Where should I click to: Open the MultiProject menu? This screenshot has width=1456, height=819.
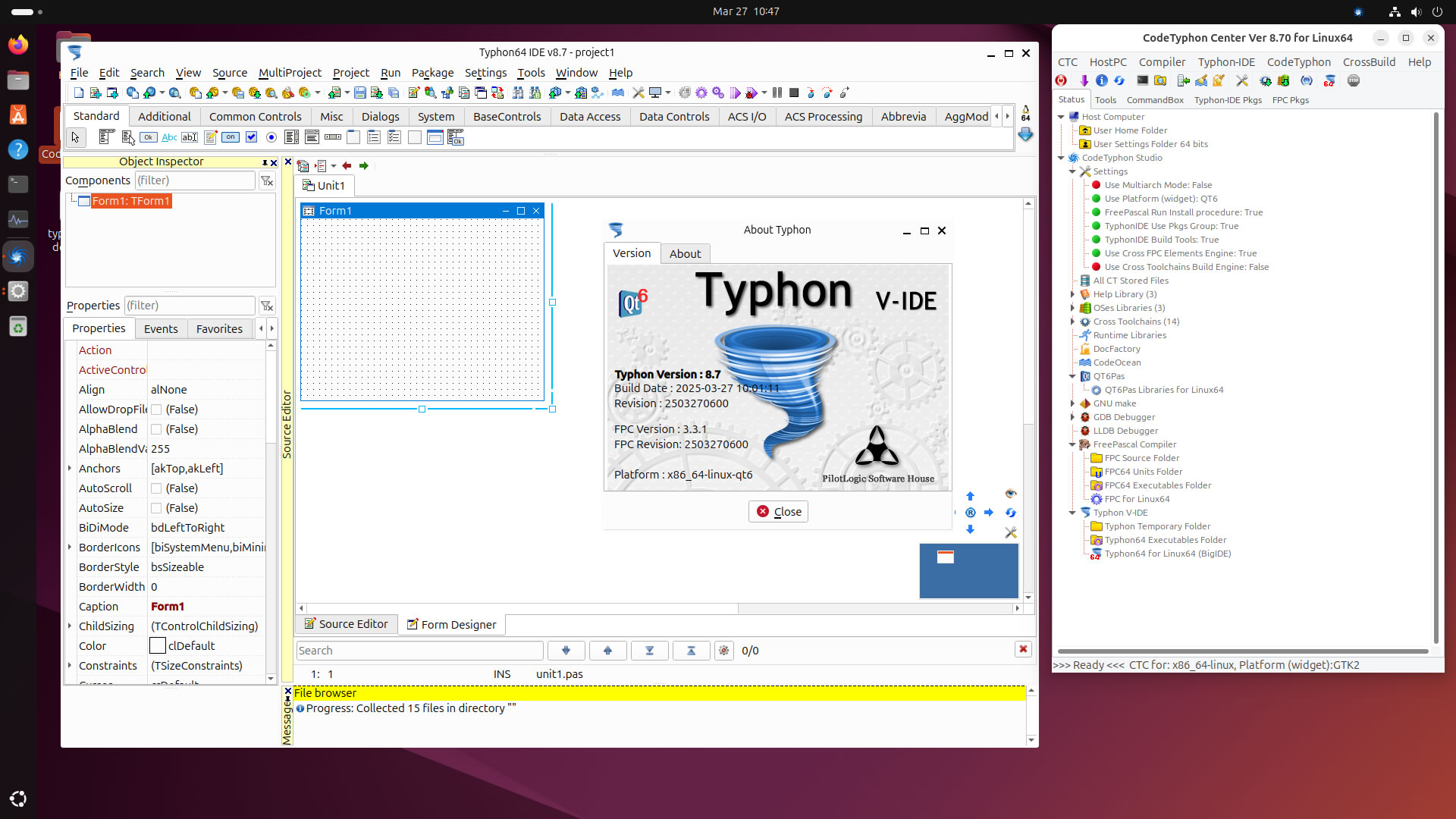pyautogui.click(x=290, y=73)
